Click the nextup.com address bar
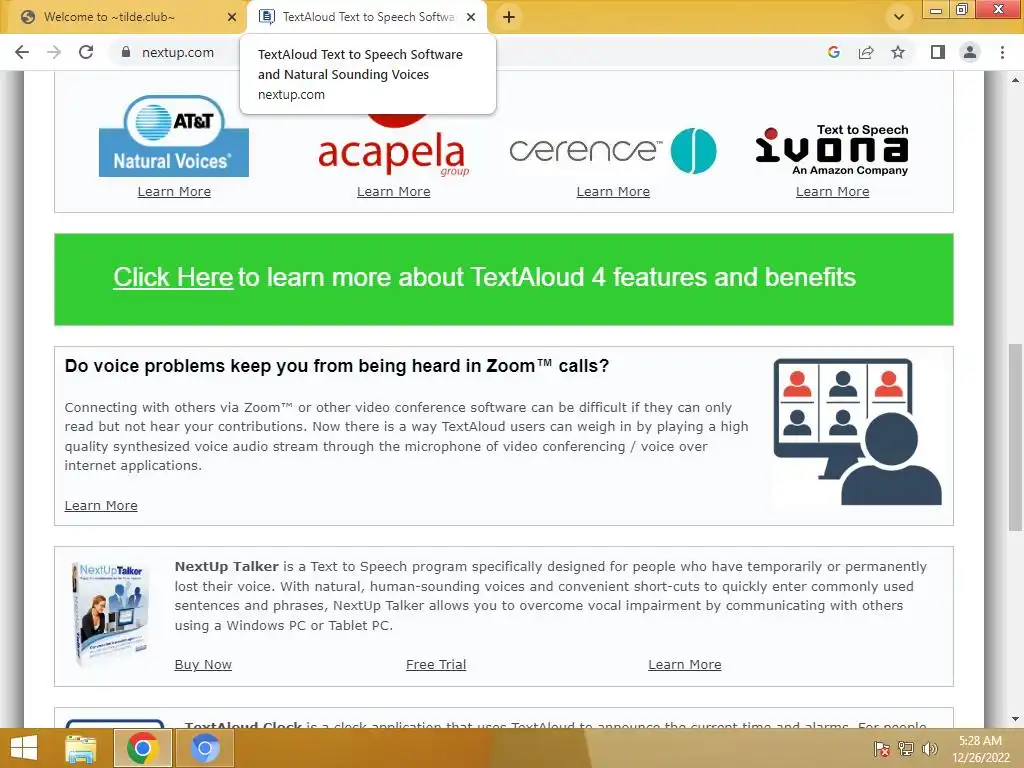This screenshot has width=1024, height=768. coord(178,52)
